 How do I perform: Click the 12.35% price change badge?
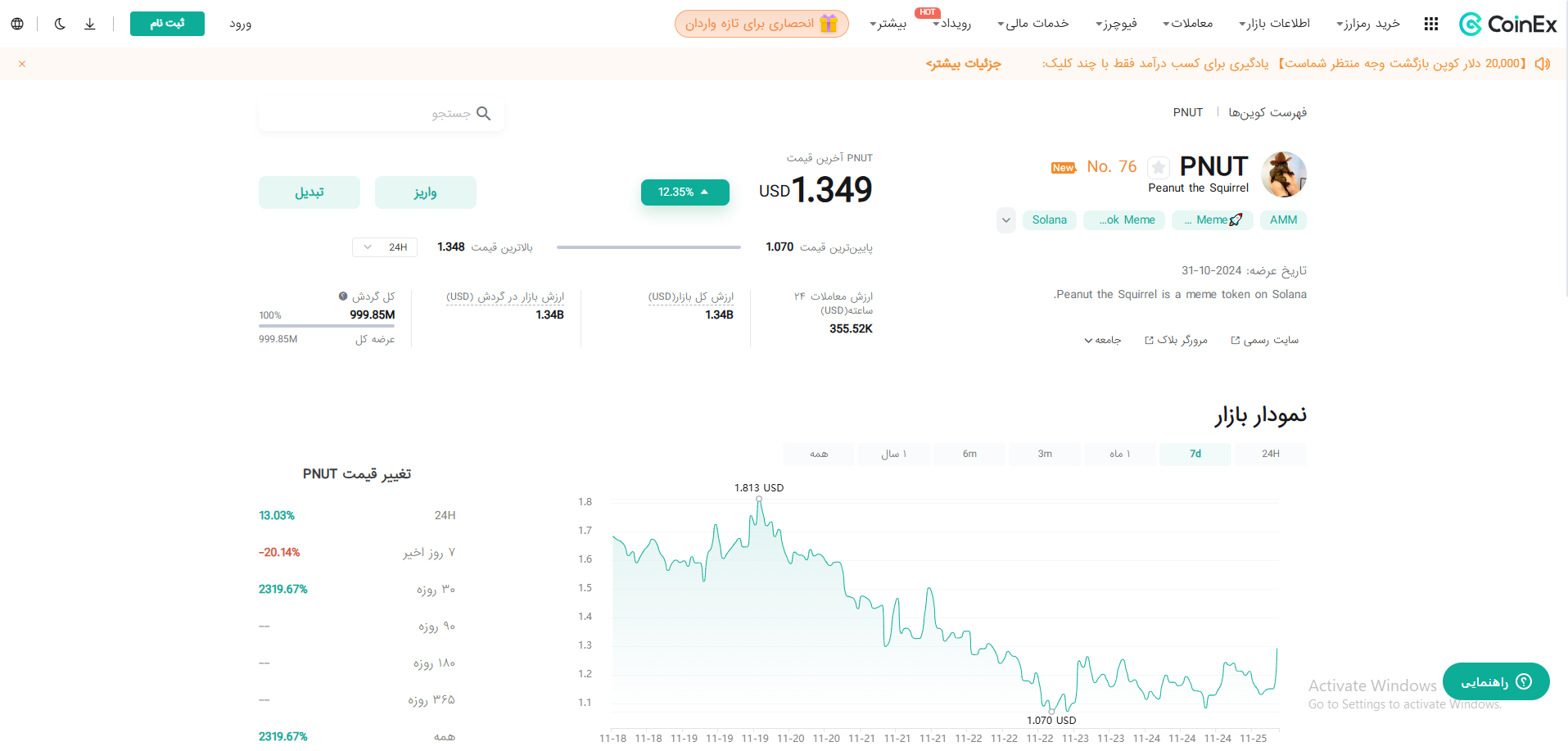coord(685,192)
